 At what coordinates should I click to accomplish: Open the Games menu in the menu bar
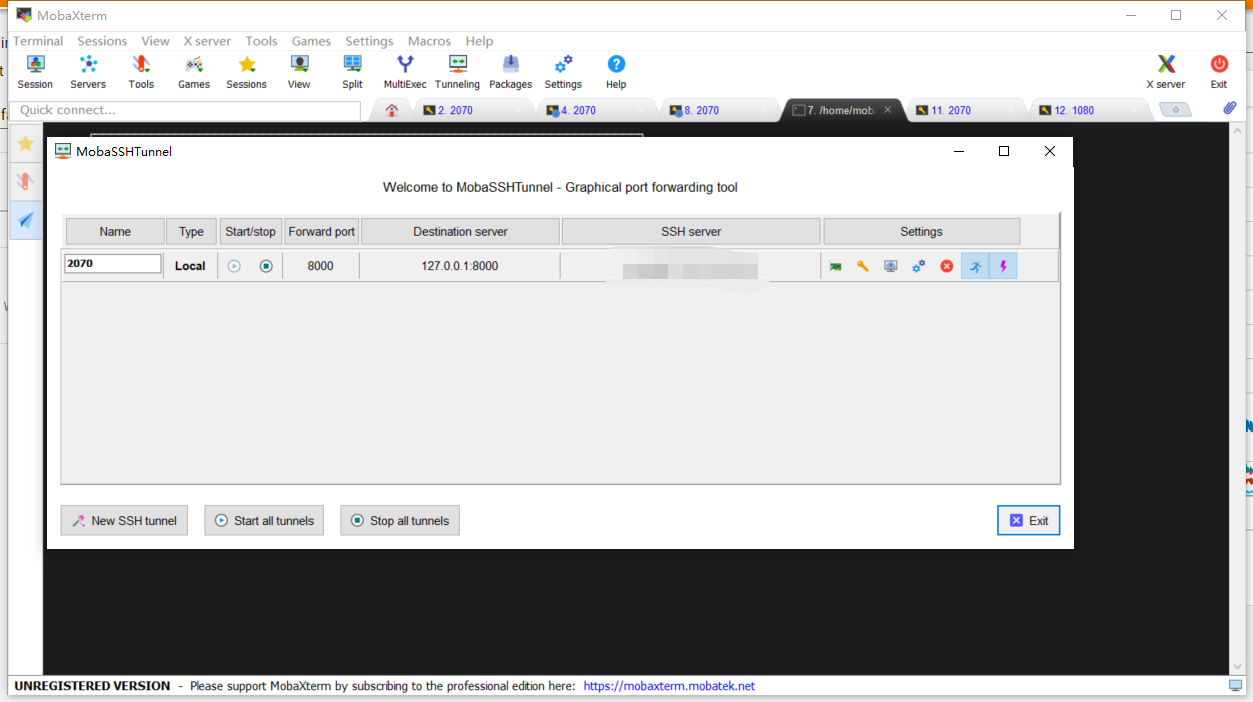pyautogui.click(x=311, y=41)
